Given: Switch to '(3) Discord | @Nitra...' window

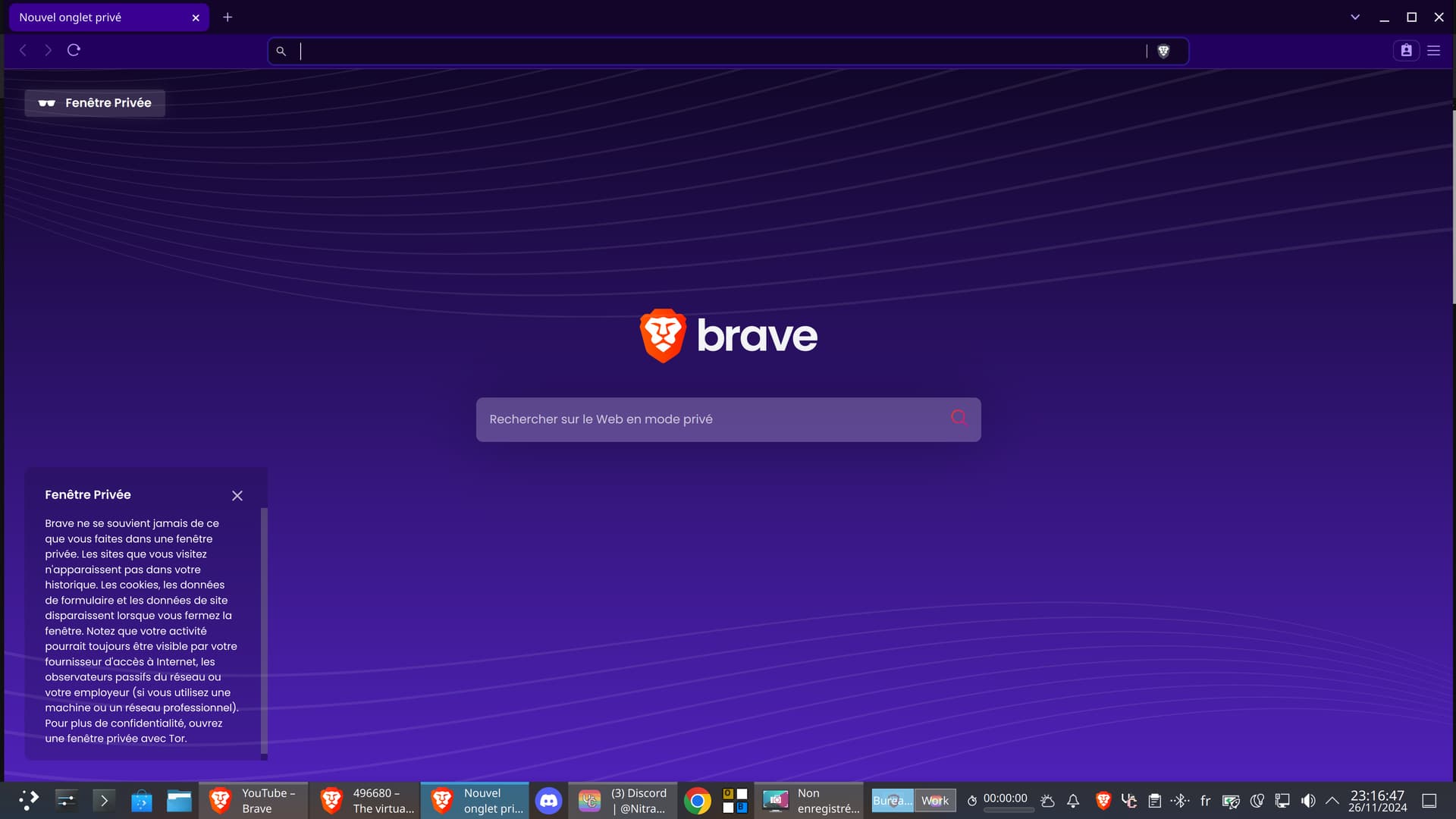Looking at the screenshot, I should tap(623, 800).
